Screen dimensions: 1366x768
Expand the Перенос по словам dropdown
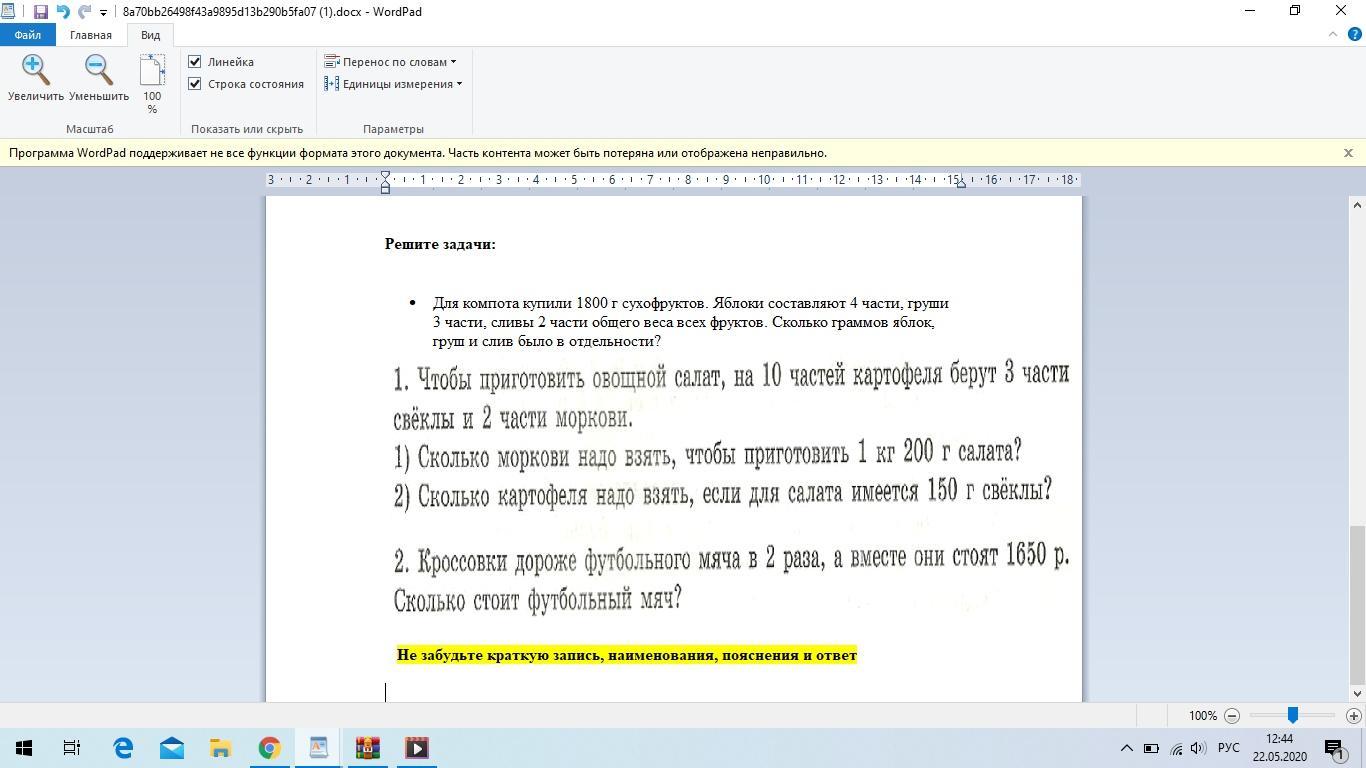tap(390, 62)
